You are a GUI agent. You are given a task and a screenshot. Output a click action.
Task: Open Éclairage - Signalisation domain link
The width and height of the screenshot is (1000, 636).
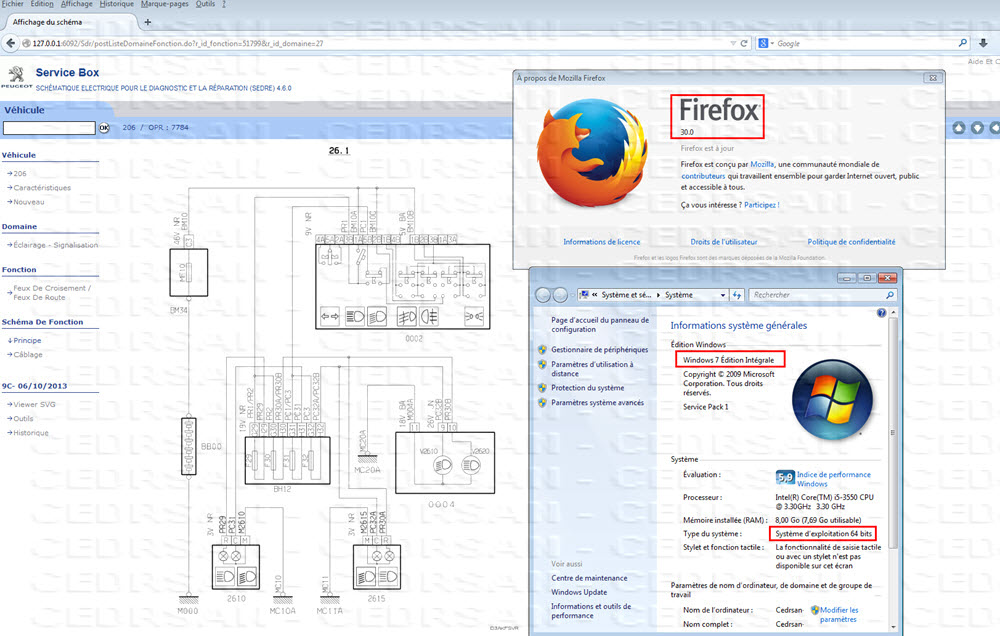[x=55, y=245]
